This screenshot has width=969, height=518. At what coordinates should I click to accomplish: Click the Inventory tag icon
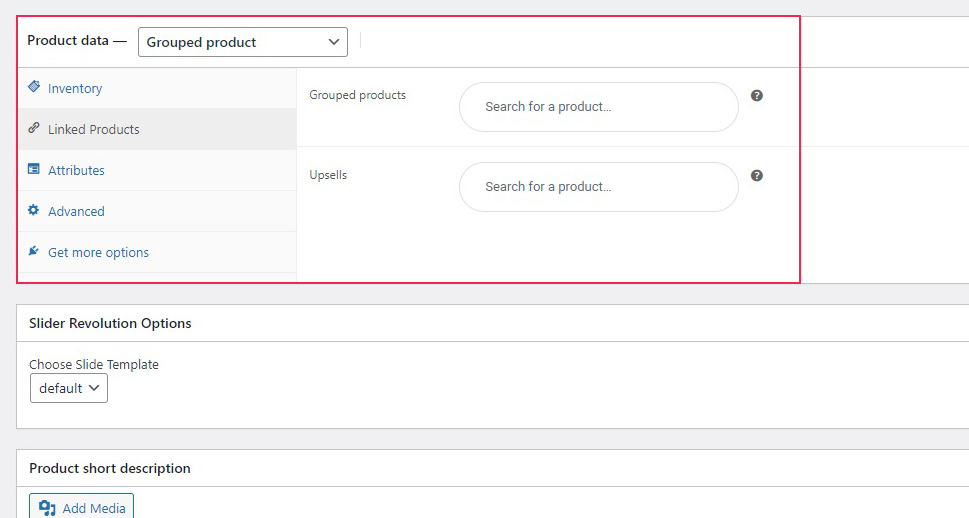[34, 87]
